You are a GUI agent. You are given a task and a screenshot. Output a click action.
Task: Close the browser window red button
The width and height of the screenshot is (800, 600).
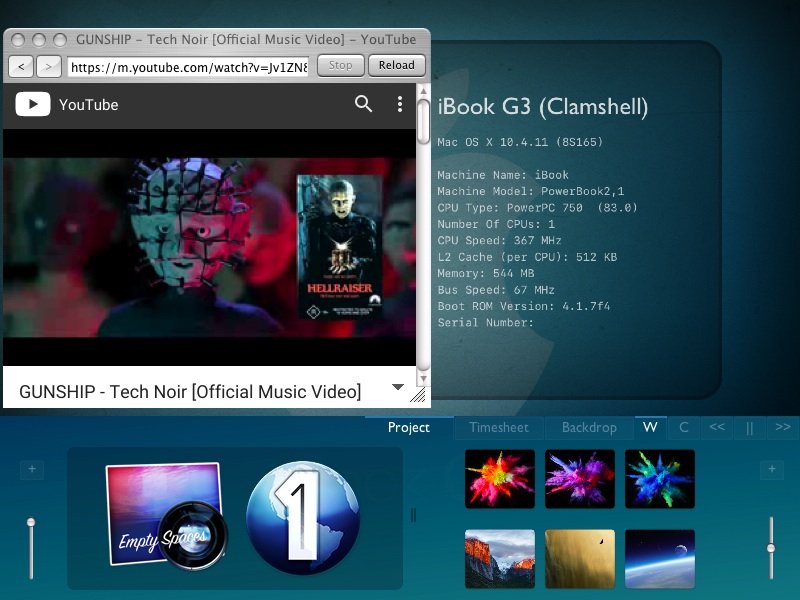[x=18, y=40]
